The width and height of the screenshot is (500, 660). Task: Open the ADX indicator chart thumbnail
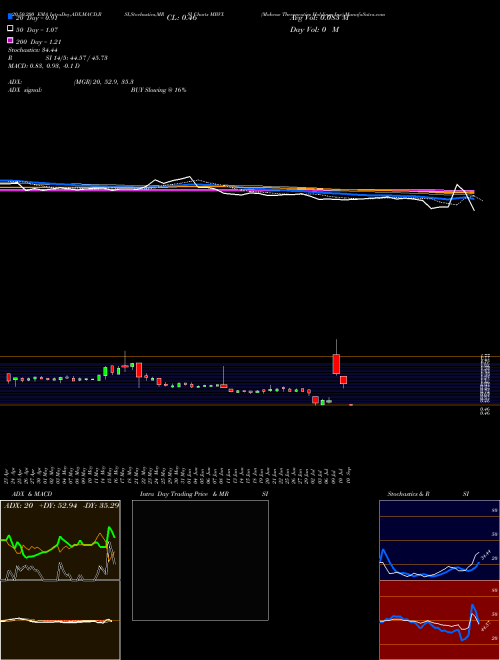(60, 540)
